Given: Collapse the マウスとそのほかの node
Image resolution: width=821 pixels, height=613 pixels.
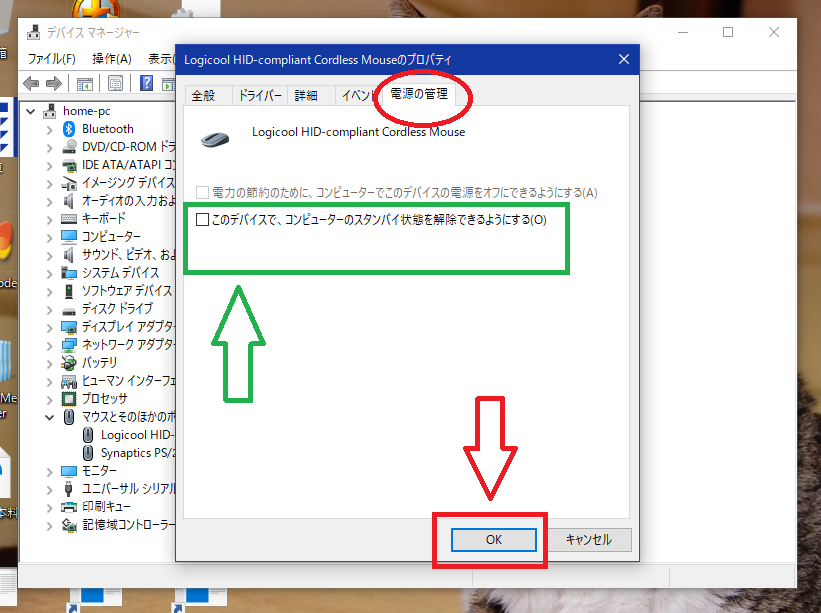Looking at the screenshot, I should [x=50, y=417].
